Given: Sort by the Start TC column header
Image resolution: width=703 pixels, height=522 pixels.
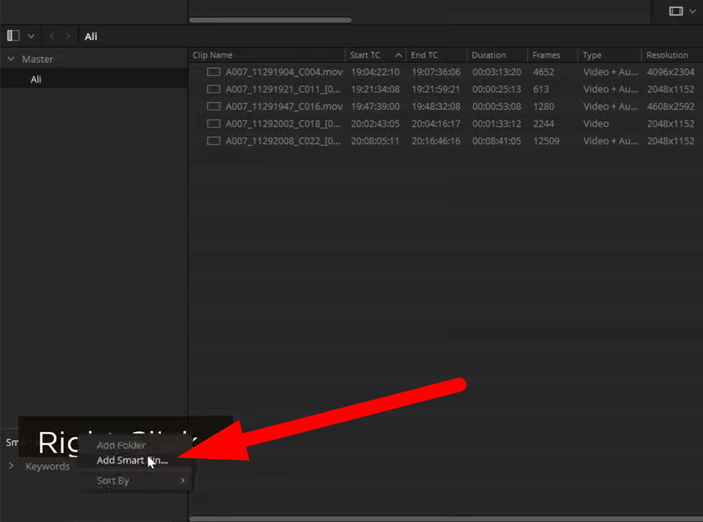Looking at the screenshot, I should click(365, 55).
